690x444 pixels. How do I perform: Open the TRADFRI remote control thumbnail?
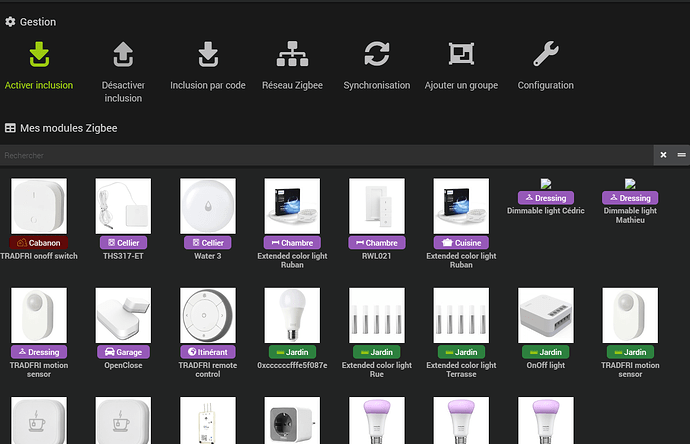click(x=208, y=316)
